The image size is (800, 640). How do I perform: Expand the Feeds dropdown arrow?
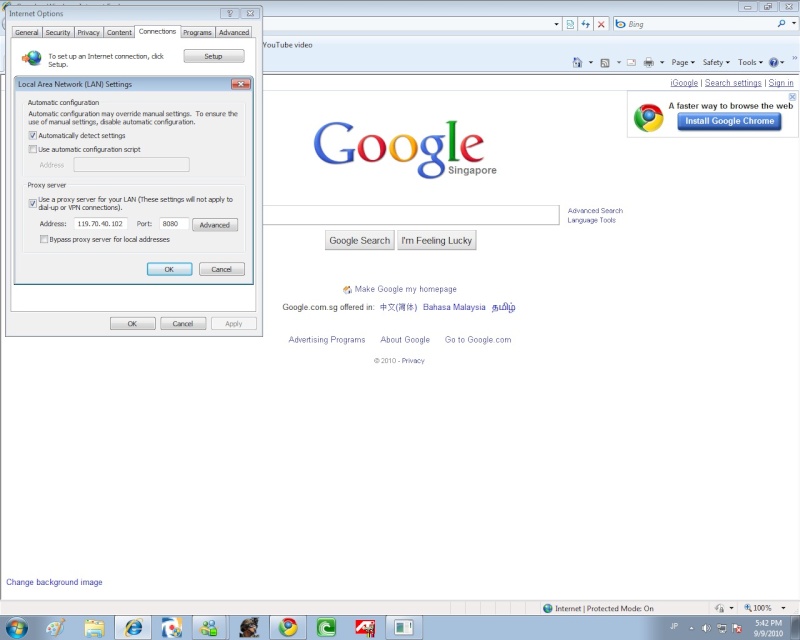point(619,62)
